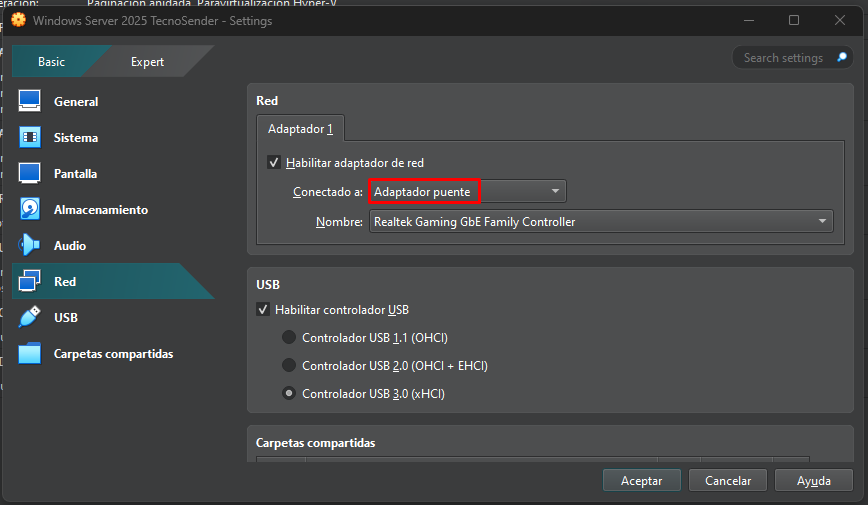Click the VirtualBox gear icon in the title bar
The width and height of the screenshot is (868, 505).
point(18,20)
